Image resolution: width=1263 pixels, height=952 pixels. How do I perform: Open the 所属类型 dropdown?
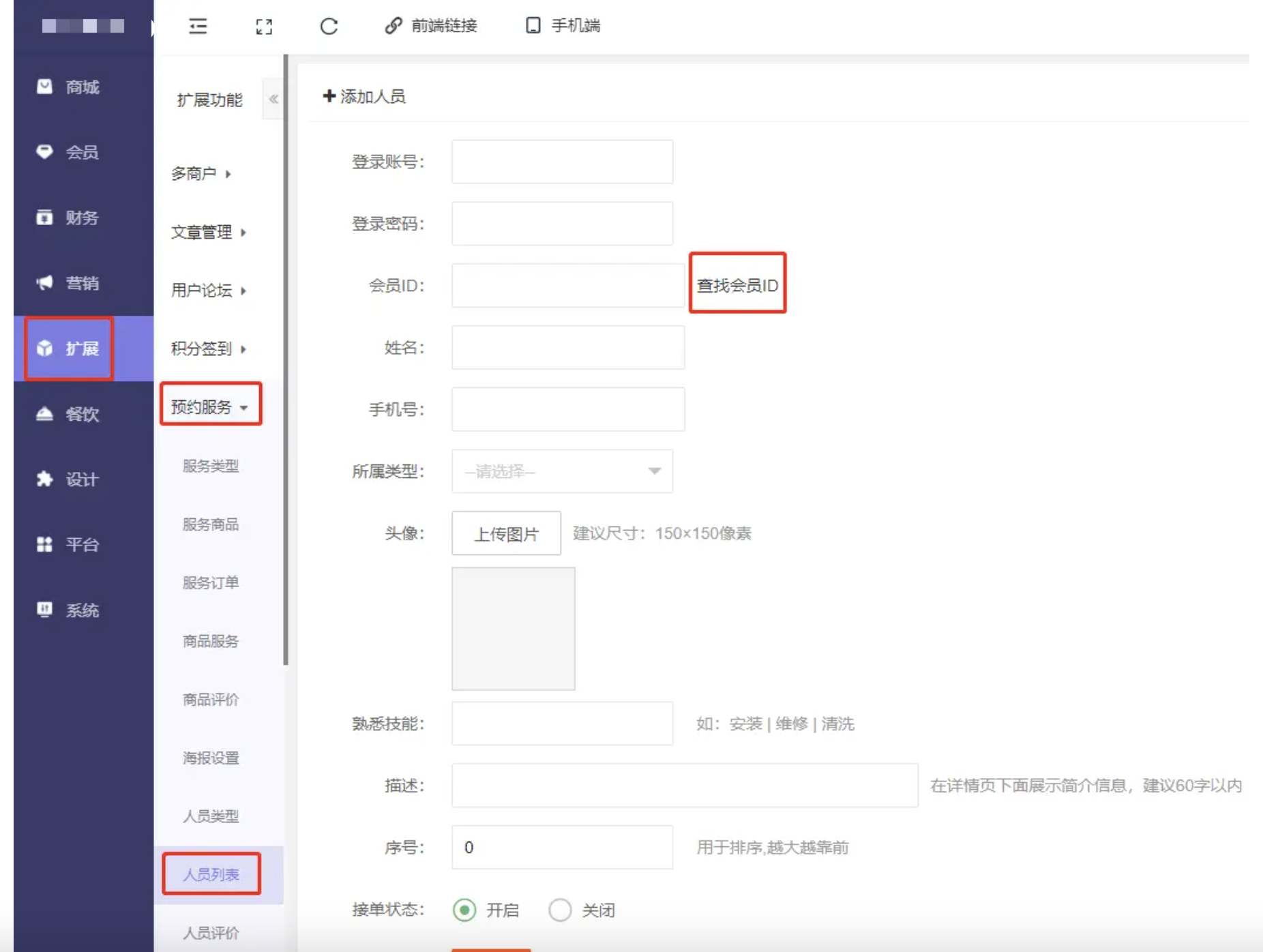pyautogui.click(x=562, y=471)
